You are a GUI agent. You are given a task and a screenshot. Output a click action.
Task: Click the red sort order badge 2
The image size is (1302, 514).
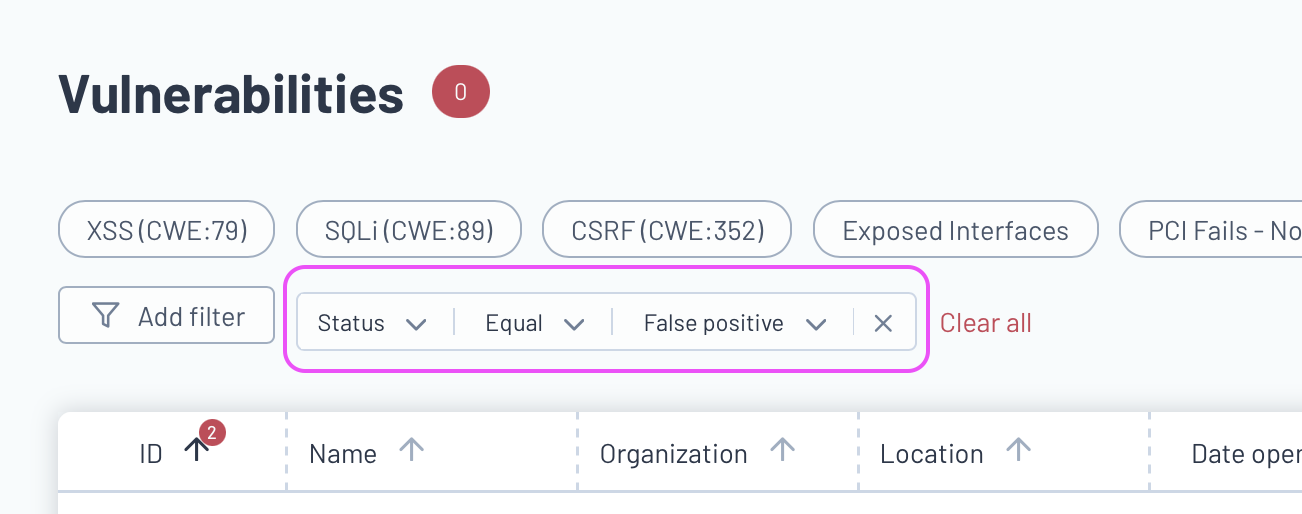pos(212,433)
